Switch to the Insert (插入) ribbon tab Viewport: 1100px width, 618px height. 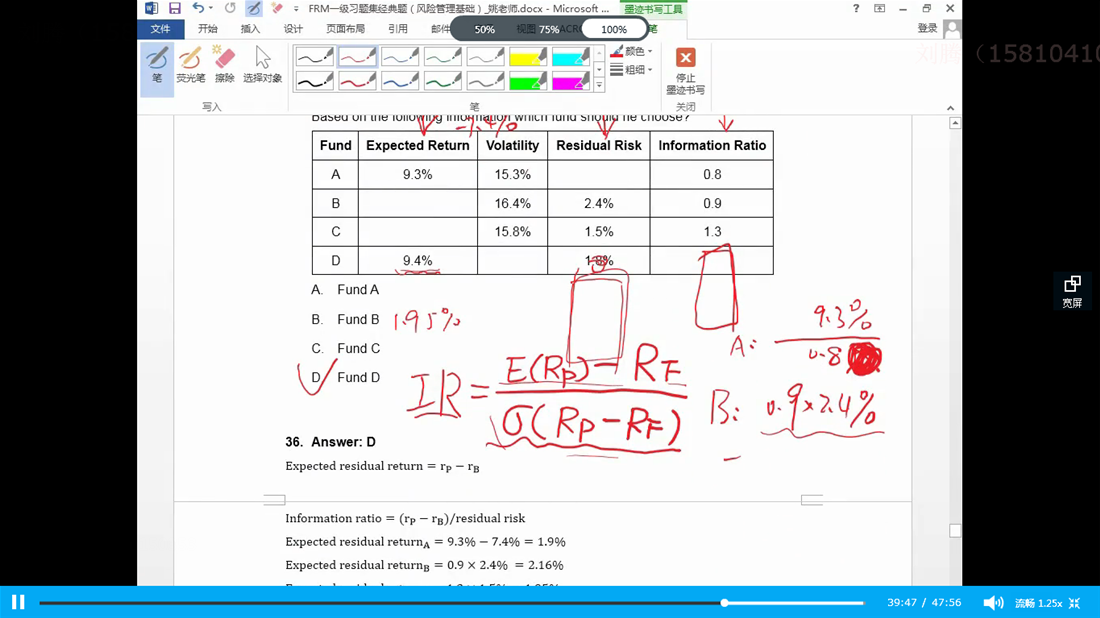(x=250, y=29)
